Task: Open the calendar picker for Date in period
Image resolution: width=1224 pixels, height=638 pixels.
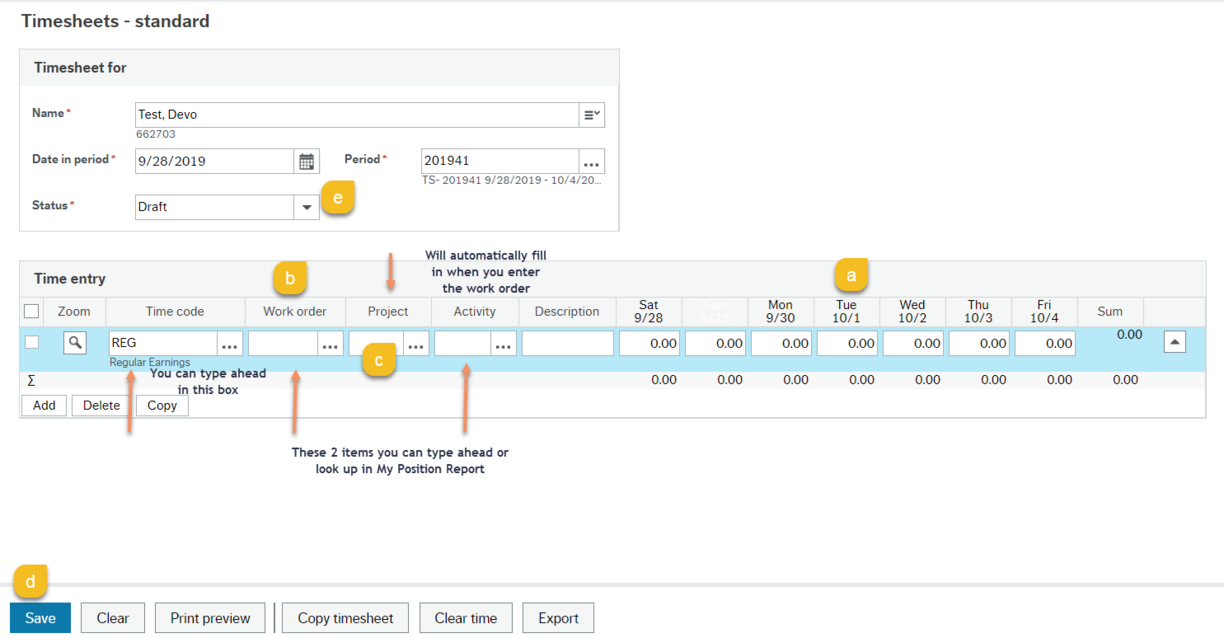Action: tap(306, 161)
